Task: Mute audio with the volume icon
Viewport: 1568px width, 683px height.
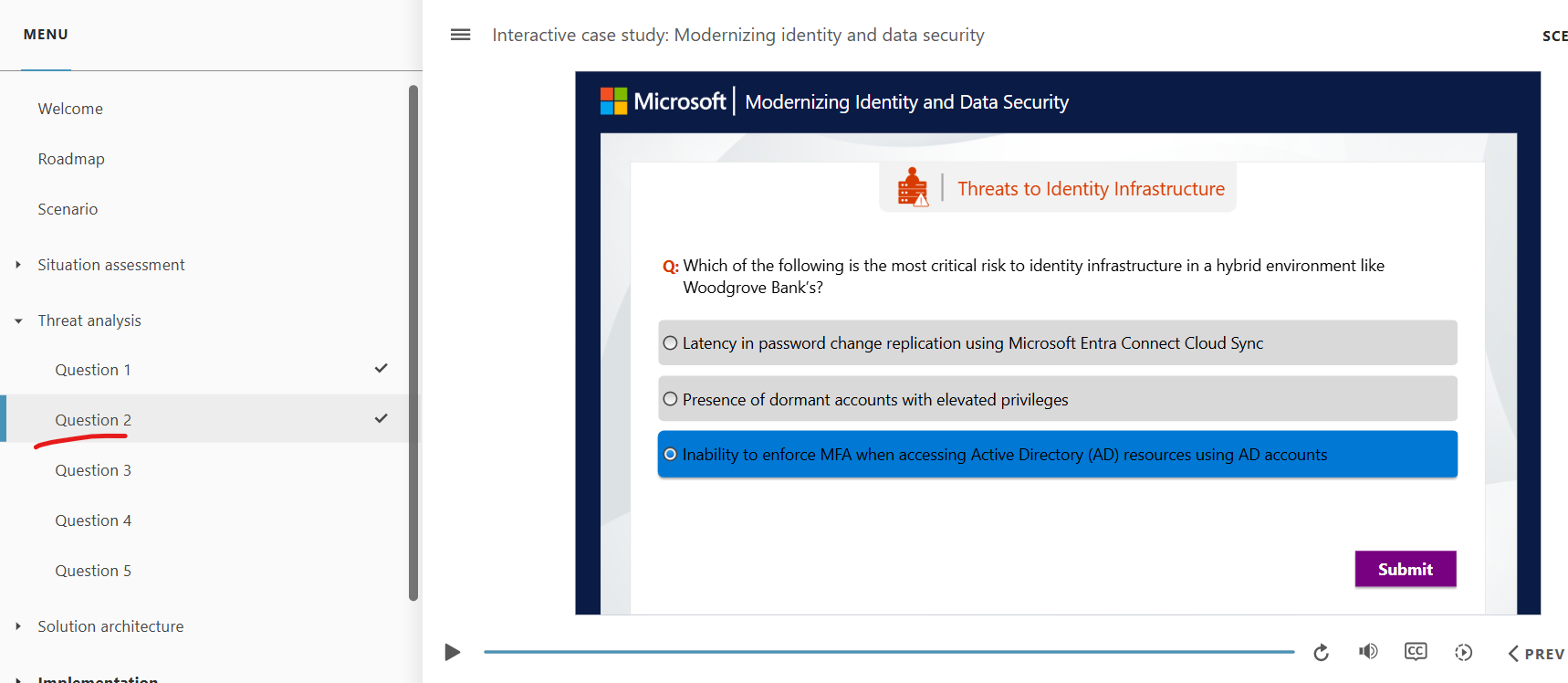Action: click(1368, 651)
